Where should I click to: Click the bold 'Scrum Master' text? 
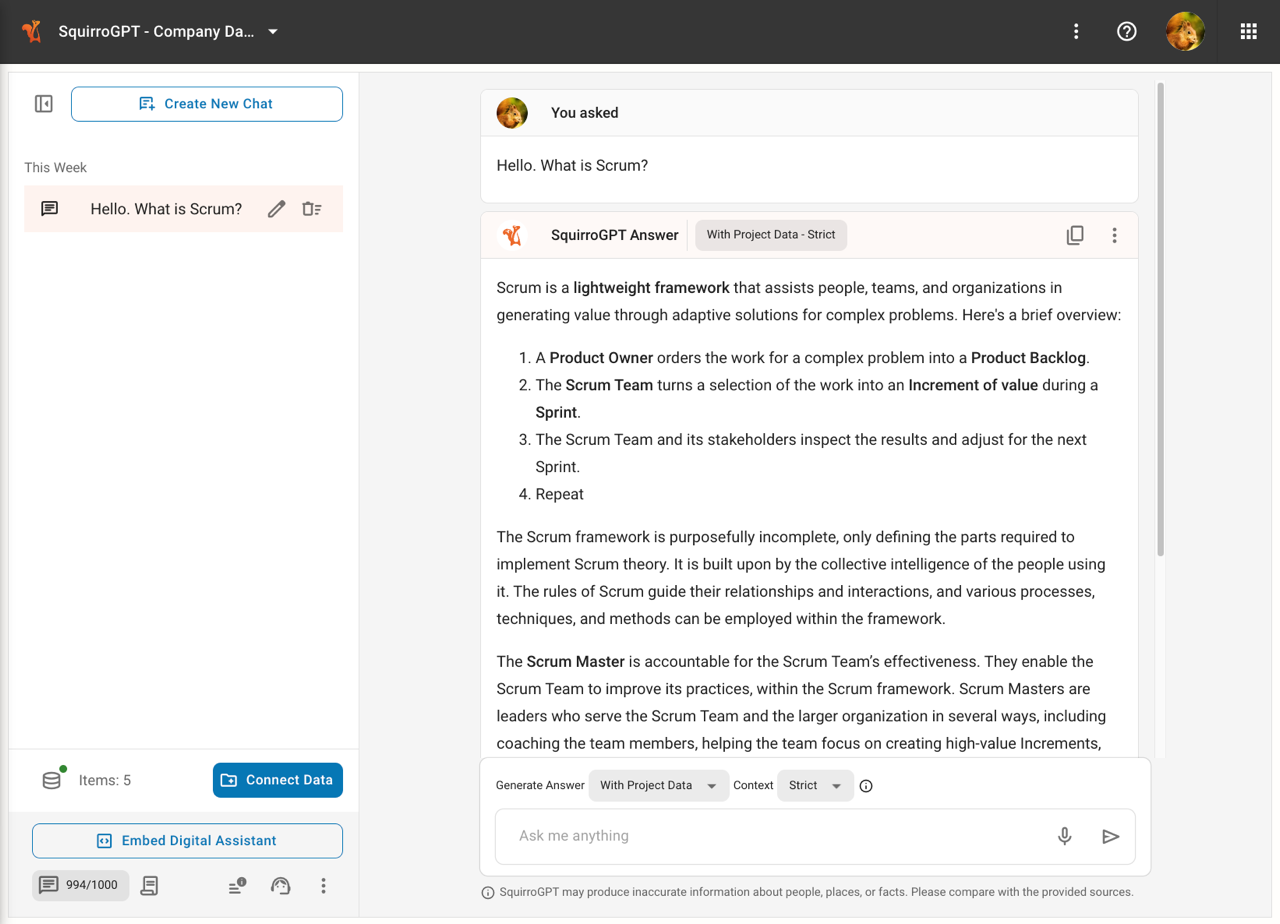pyautogui.click(x=576, y=662)
